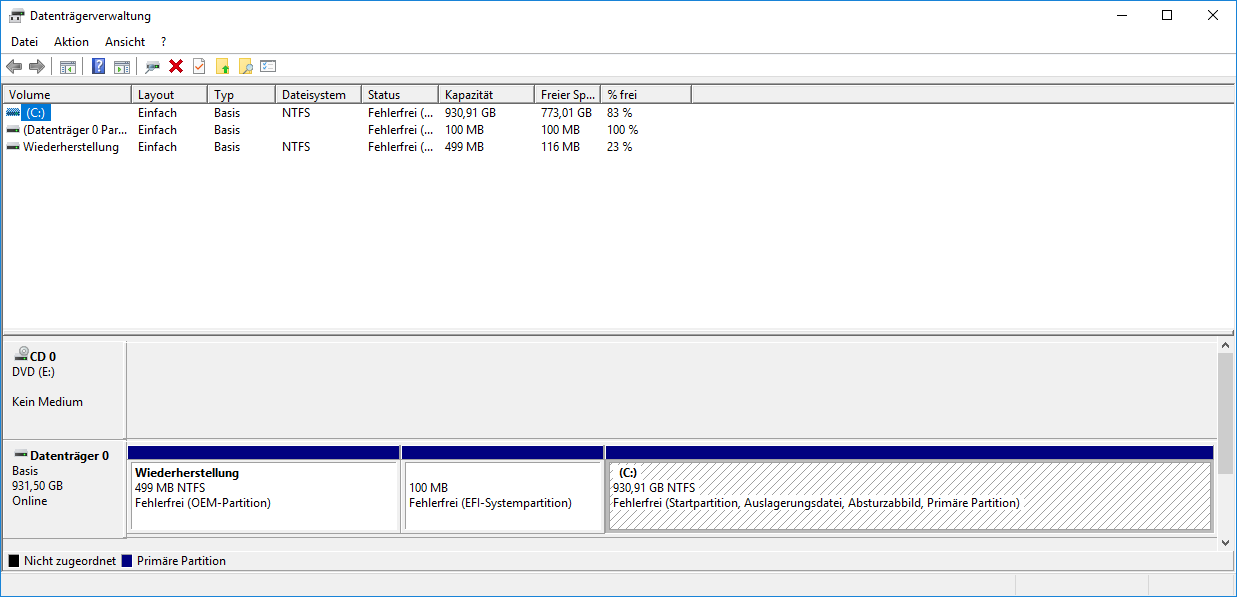The width and height of the screenshot is (1237, 597).
Task: Sort by the % frei column header
Action: [646, 95]
